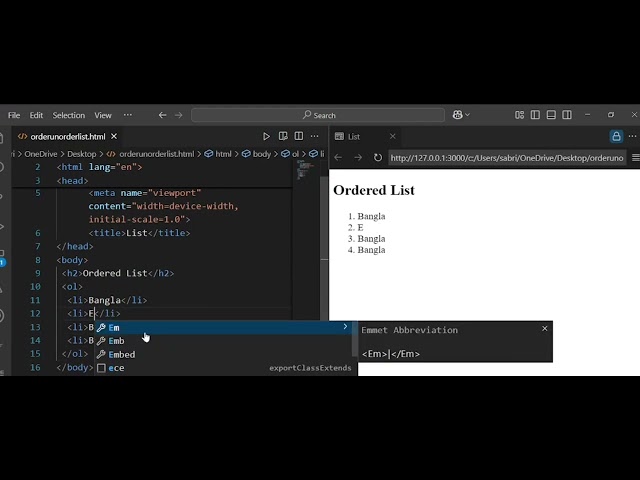Select the html breadcrumb symbol
640x480 pixels.
point(223,154)
